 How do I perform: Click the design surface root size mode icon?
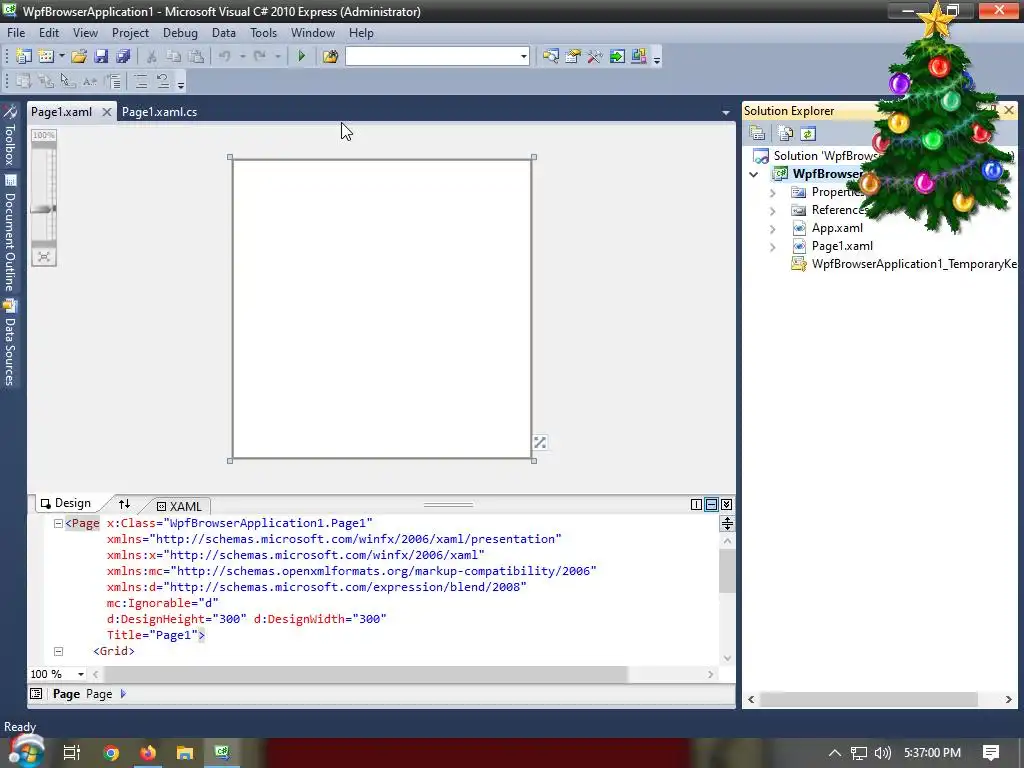point(540,443)
